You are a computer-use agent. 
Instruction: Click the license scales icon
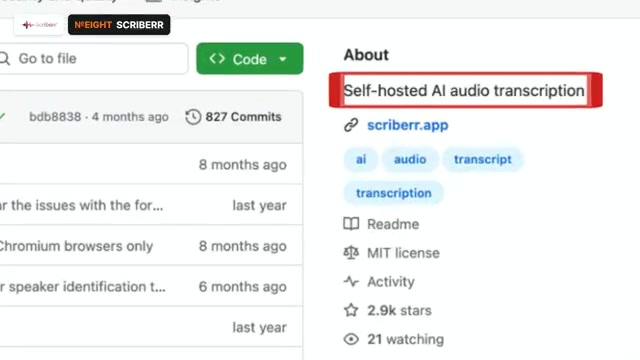click(x=351, y=253)
